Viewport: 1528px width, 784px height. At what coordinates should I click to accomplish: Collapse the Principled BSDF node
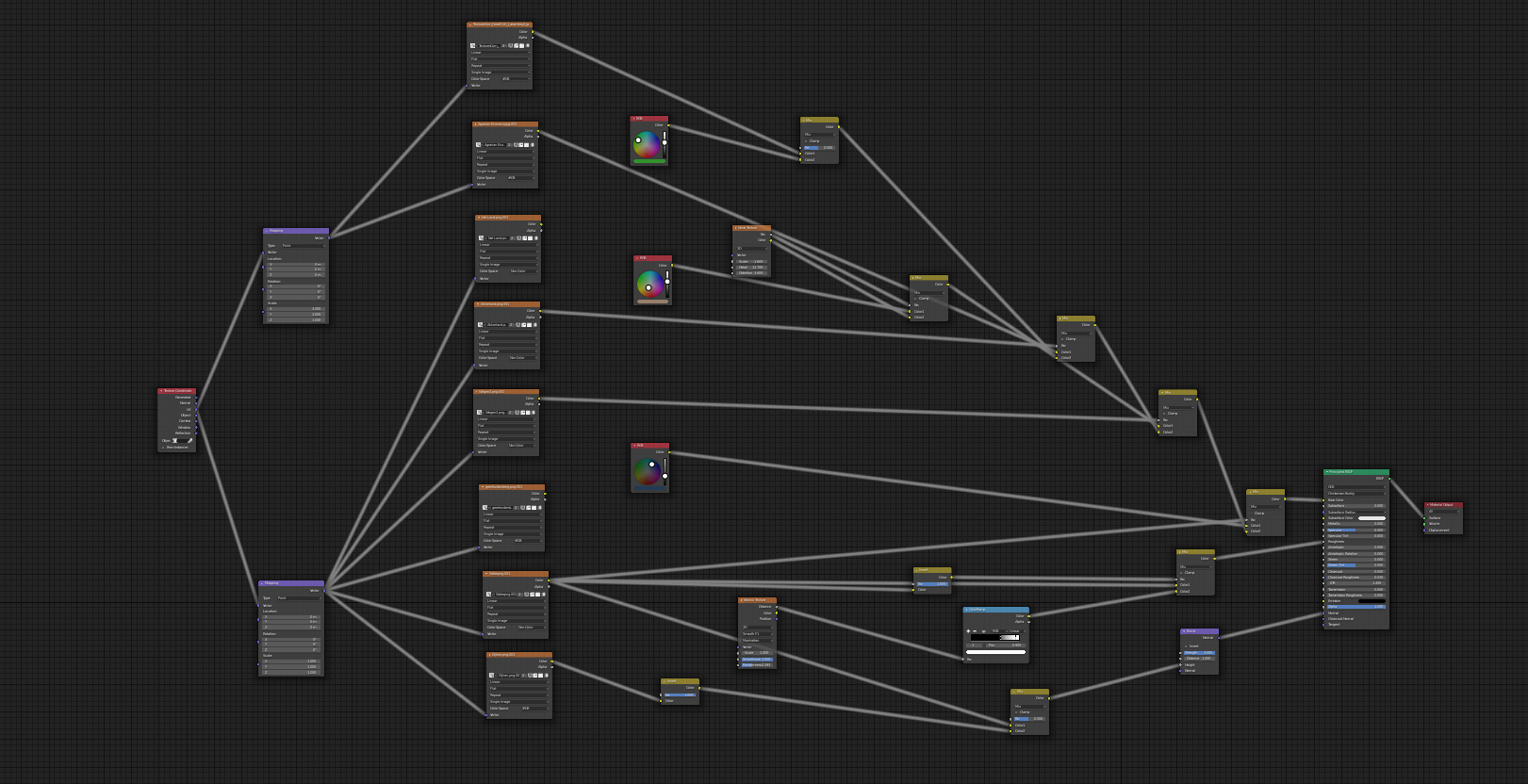[1327, 472]
